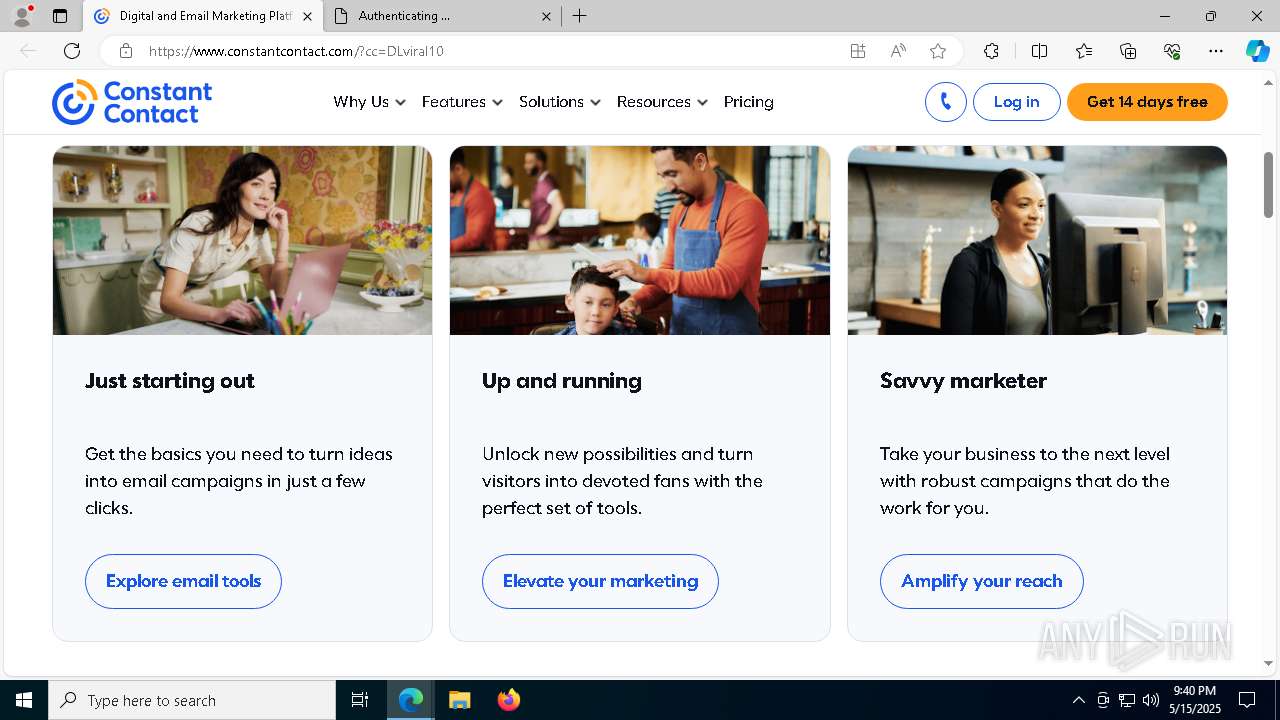1280x720 pixels.
Task: Open the Pricing page
Action: (x=748, y=102)
